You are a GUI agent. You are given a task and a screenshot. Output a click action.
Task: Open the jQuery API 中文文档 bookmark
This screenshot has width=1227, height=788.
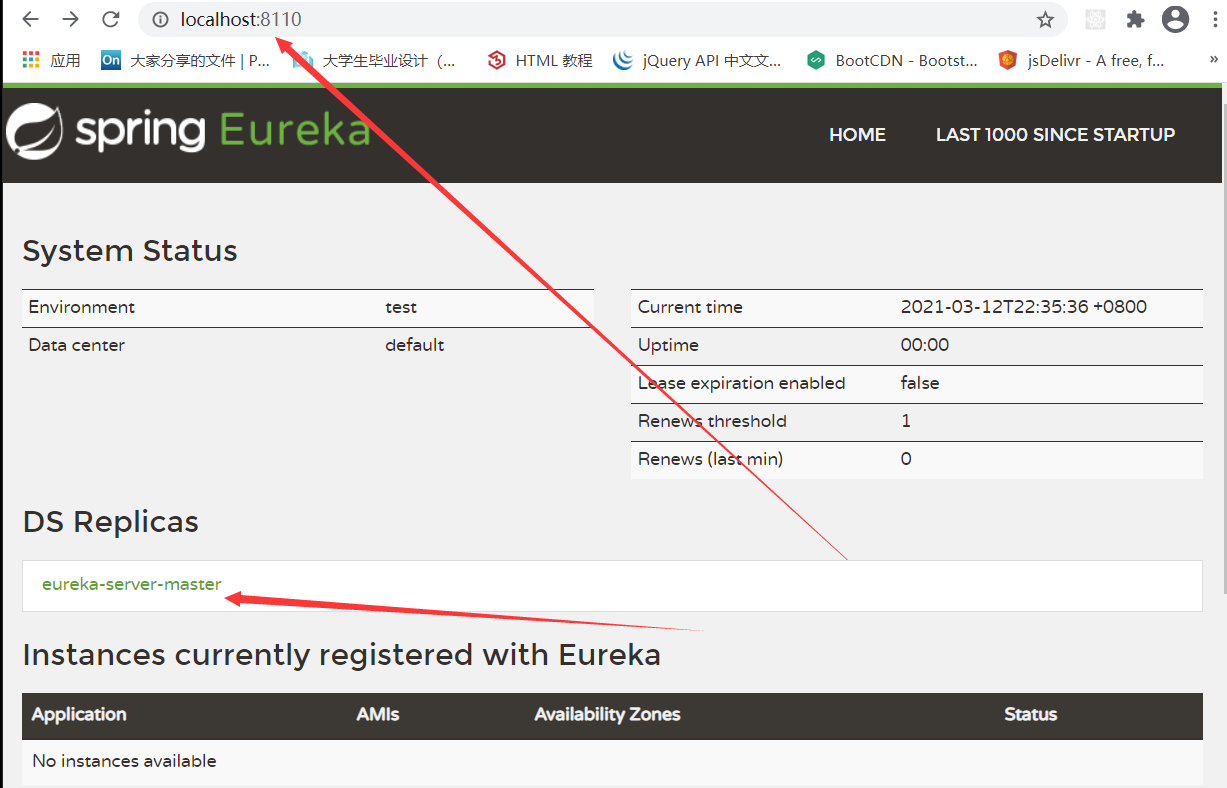click(x=698, y=60)
